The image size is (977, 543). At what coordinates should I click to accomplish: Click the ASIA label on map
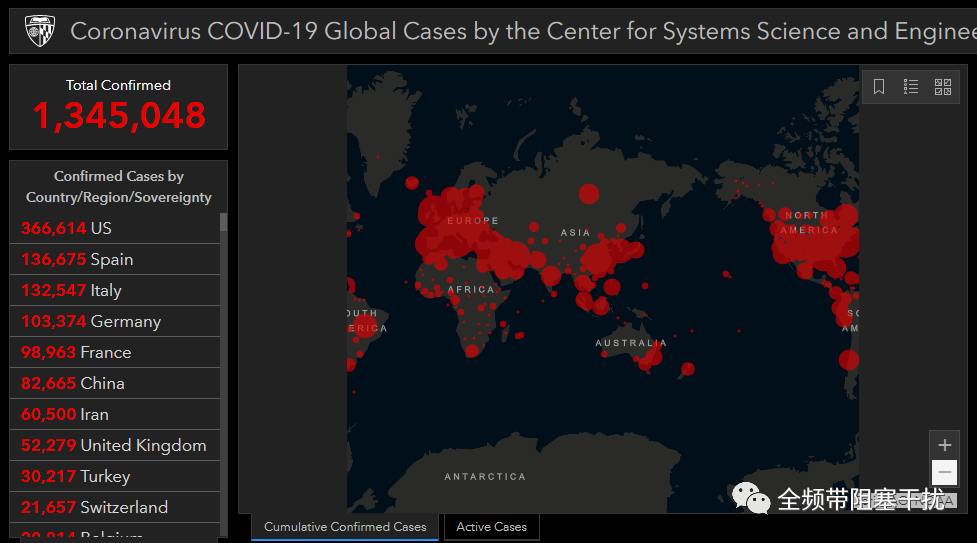click(575, 233)
